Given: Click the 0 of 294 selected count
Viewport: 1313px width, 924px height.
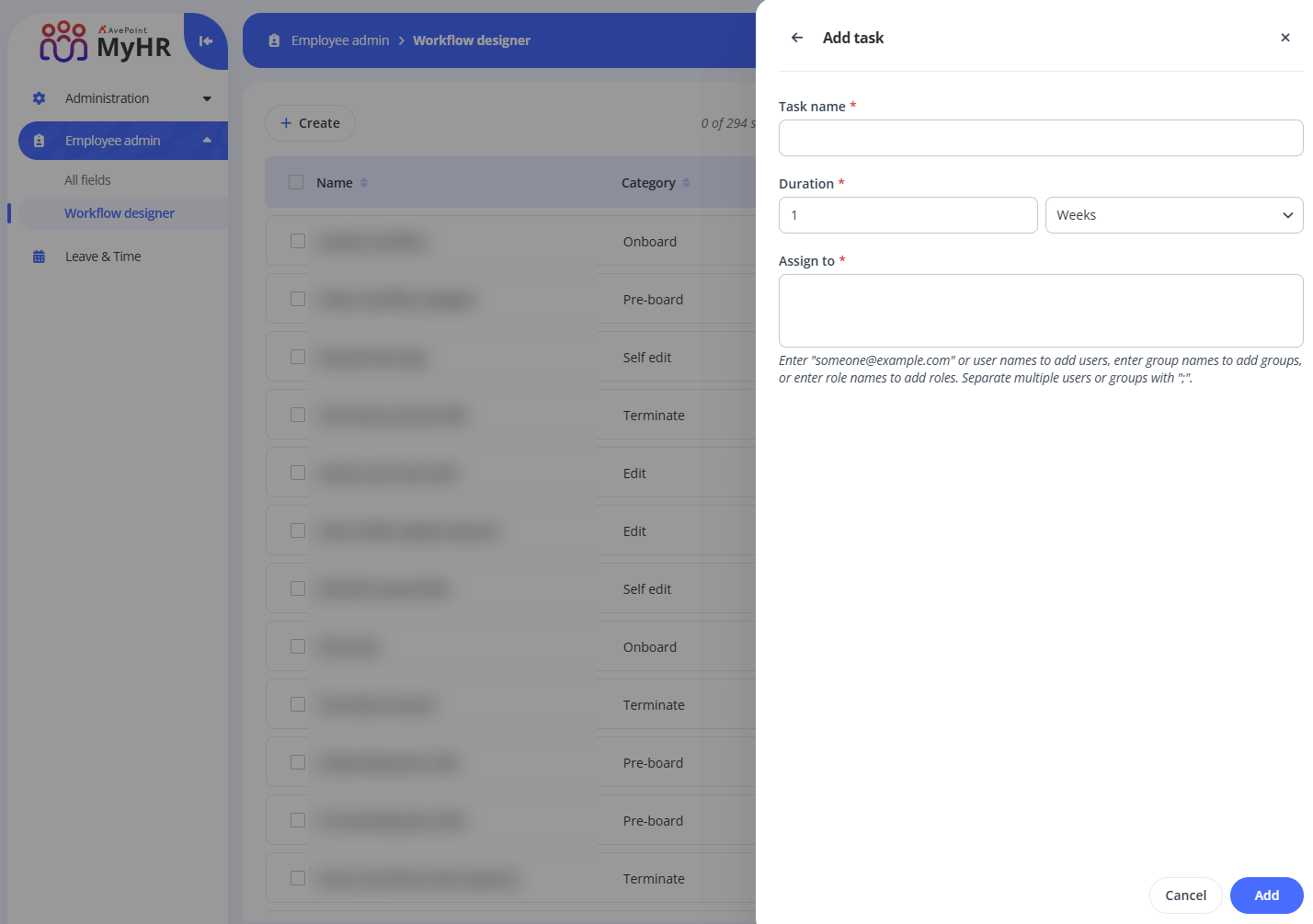Looking at the screenshot, I should coord(728,123).
